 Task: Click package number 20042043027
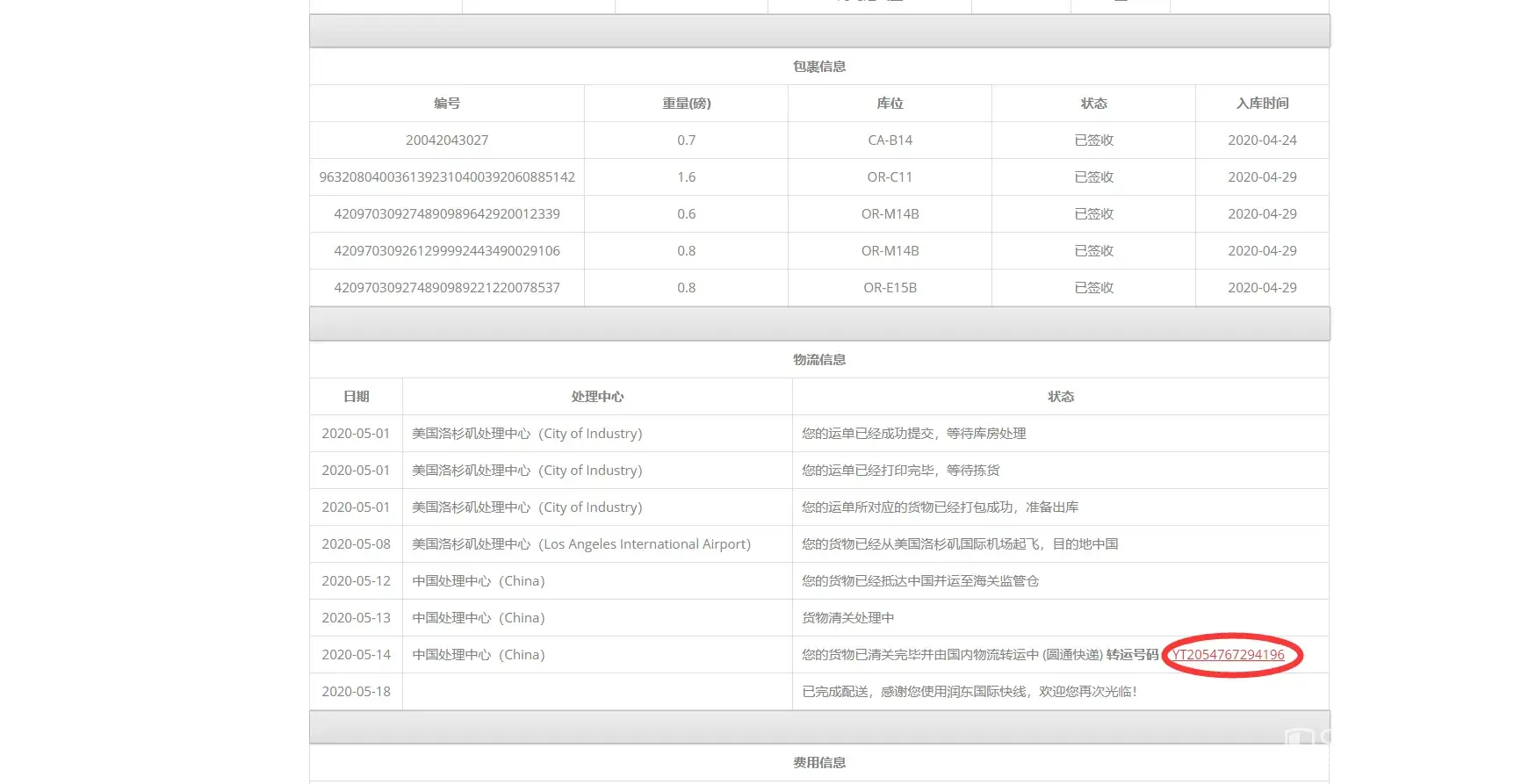point(447,140)
